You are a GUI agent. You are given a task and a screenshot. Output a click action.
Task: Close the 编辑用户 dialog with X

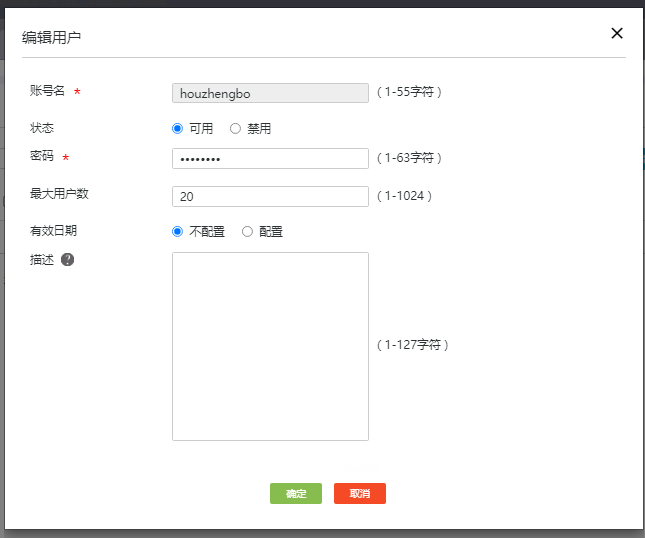coord(617,33)
